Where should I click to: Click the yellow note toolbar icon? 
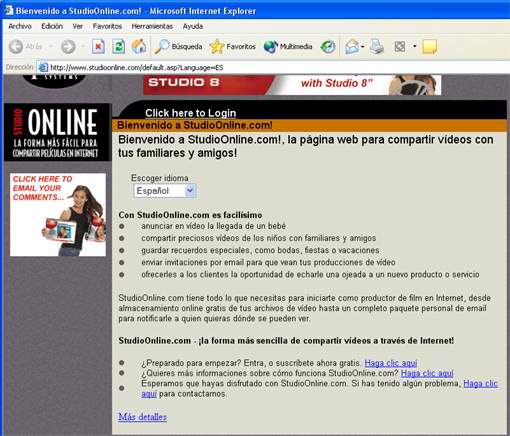click(x=430, y=47)
